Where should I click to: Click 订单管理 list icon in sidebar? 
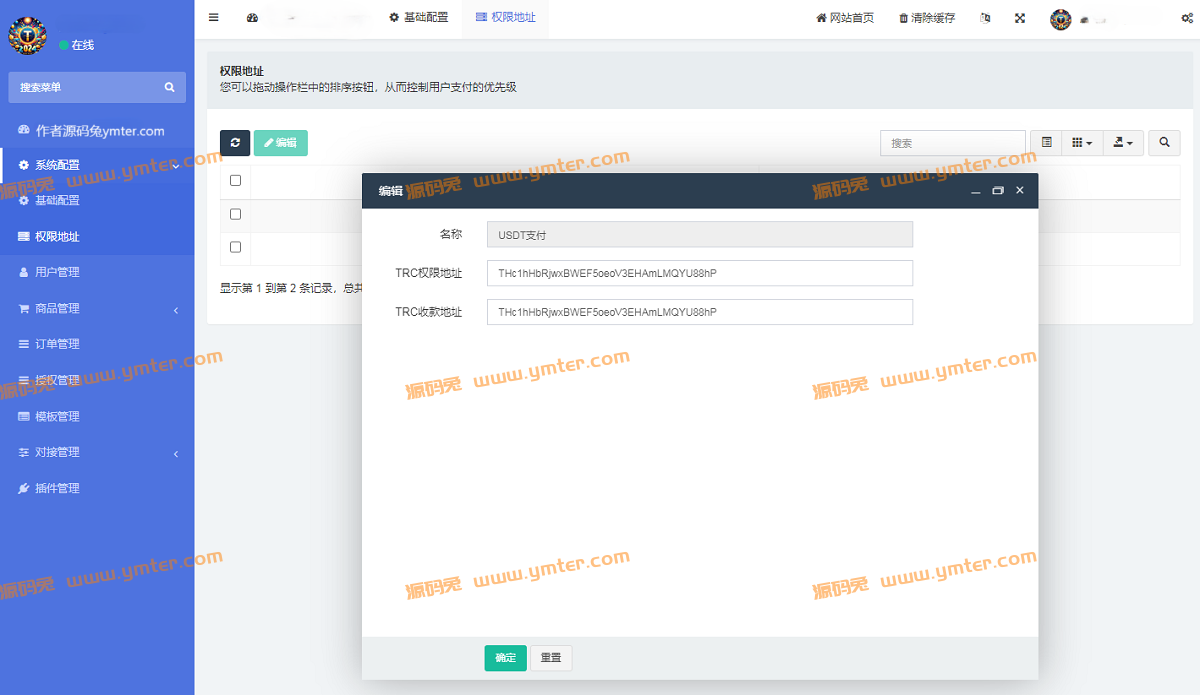[x=24, y=344]
